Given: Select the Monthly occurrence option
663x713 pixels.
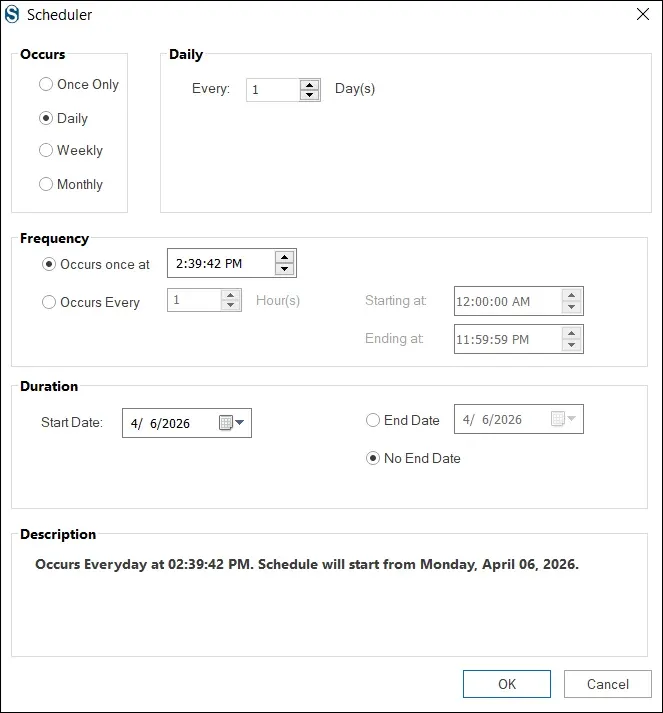Looking at the screenshot, I should (x=71, y=184).
